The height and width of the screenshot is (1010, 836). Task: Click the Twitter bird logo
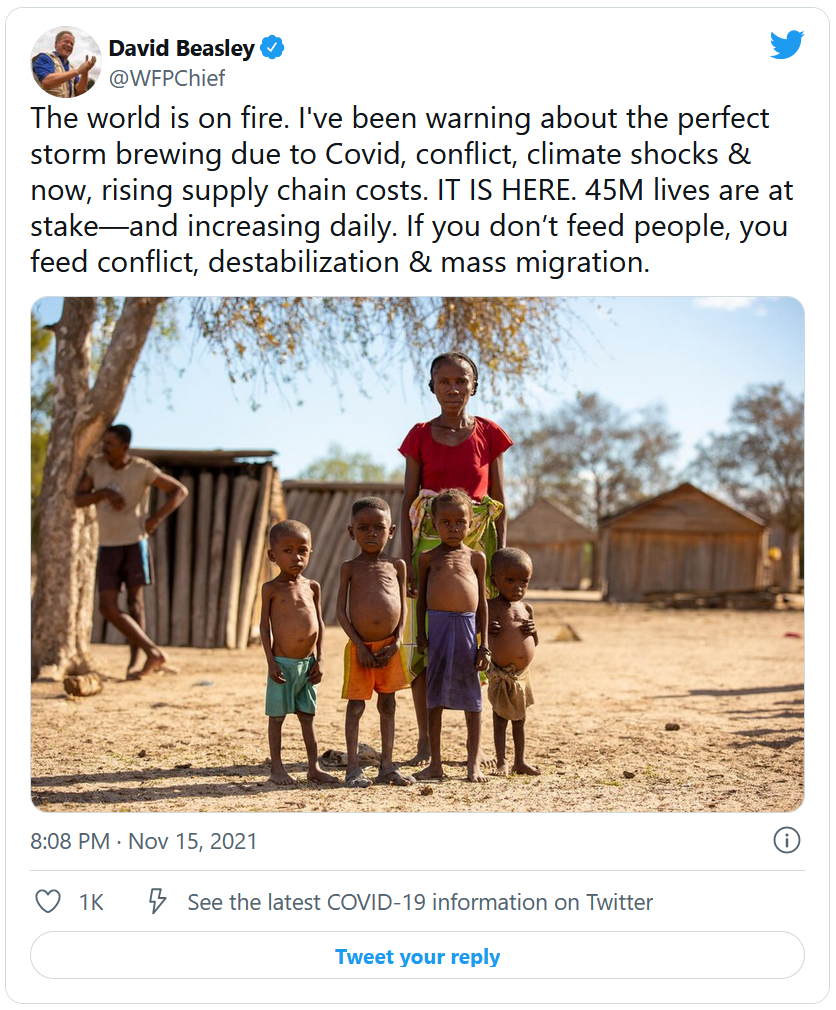click(787, 45)
